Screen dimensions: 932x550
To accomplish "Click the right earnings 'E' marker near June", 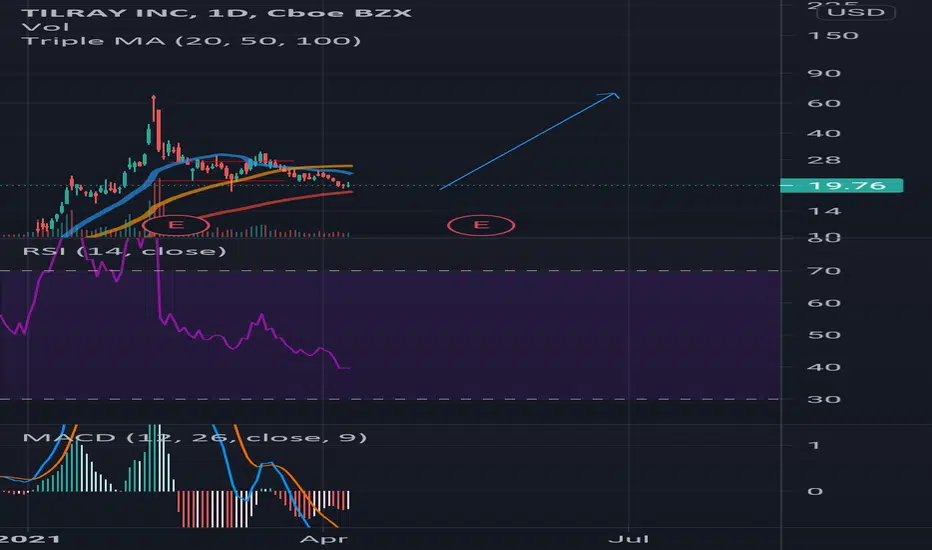I will point(481,225).
